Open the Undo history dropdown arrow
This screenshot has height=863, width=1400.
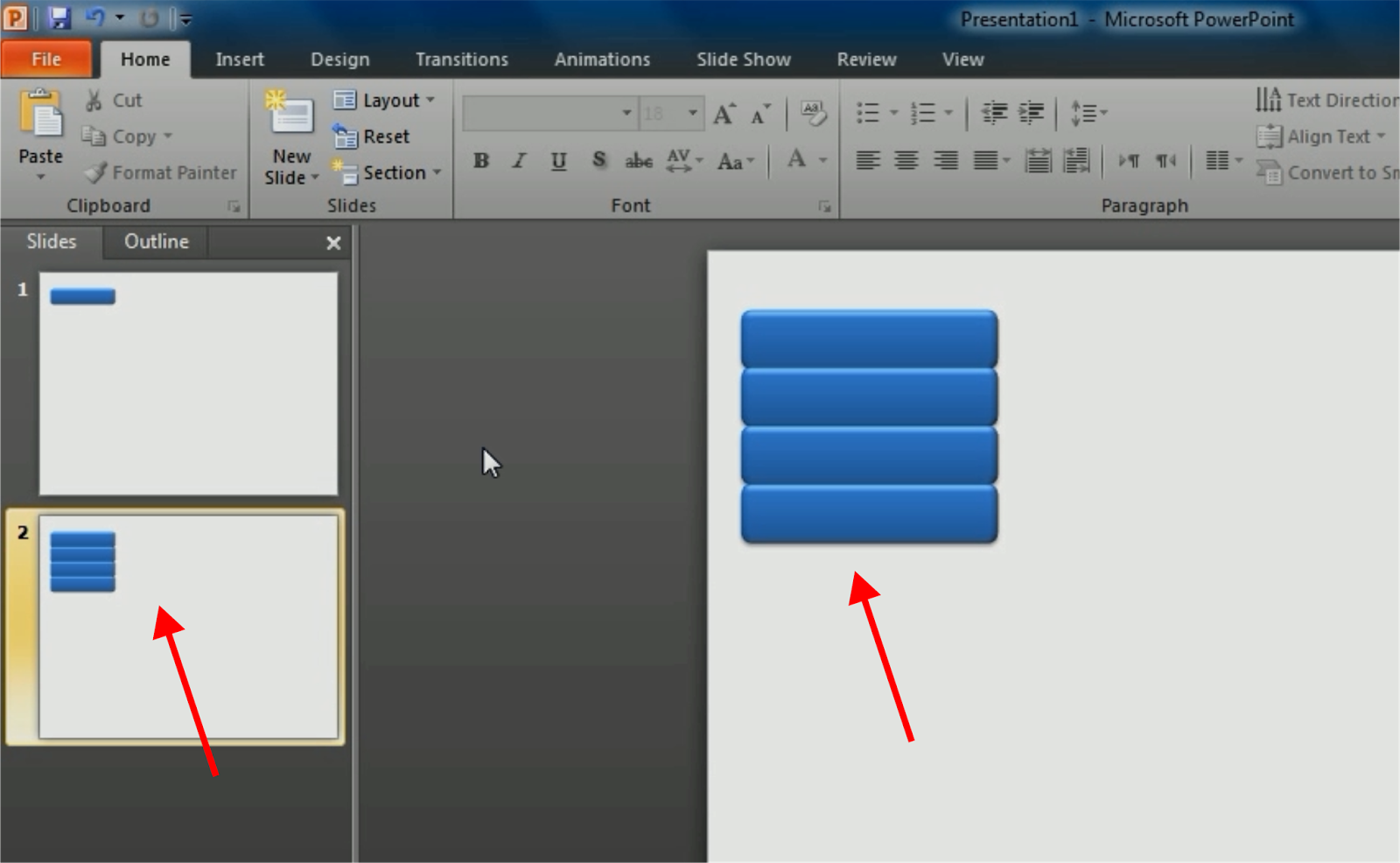click(x=120, y=18)
